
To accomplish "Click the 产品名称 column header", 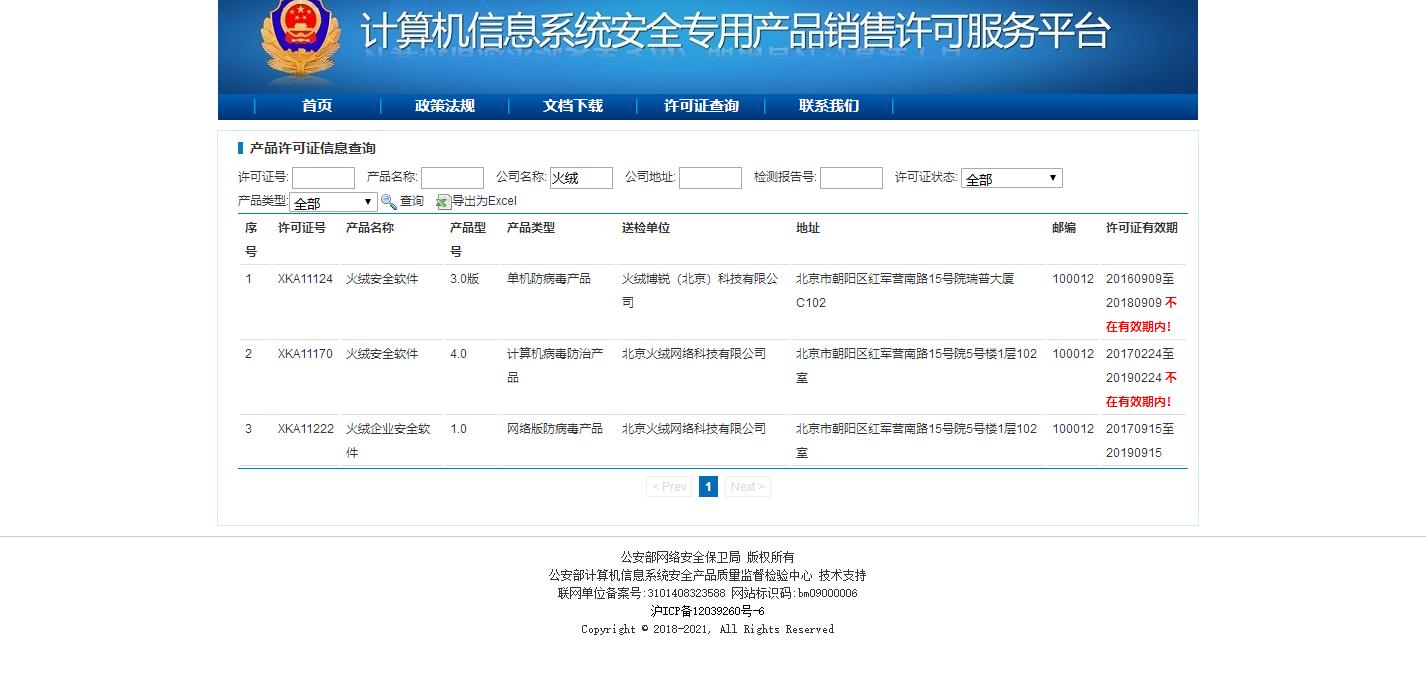I will tap(370, 228).
